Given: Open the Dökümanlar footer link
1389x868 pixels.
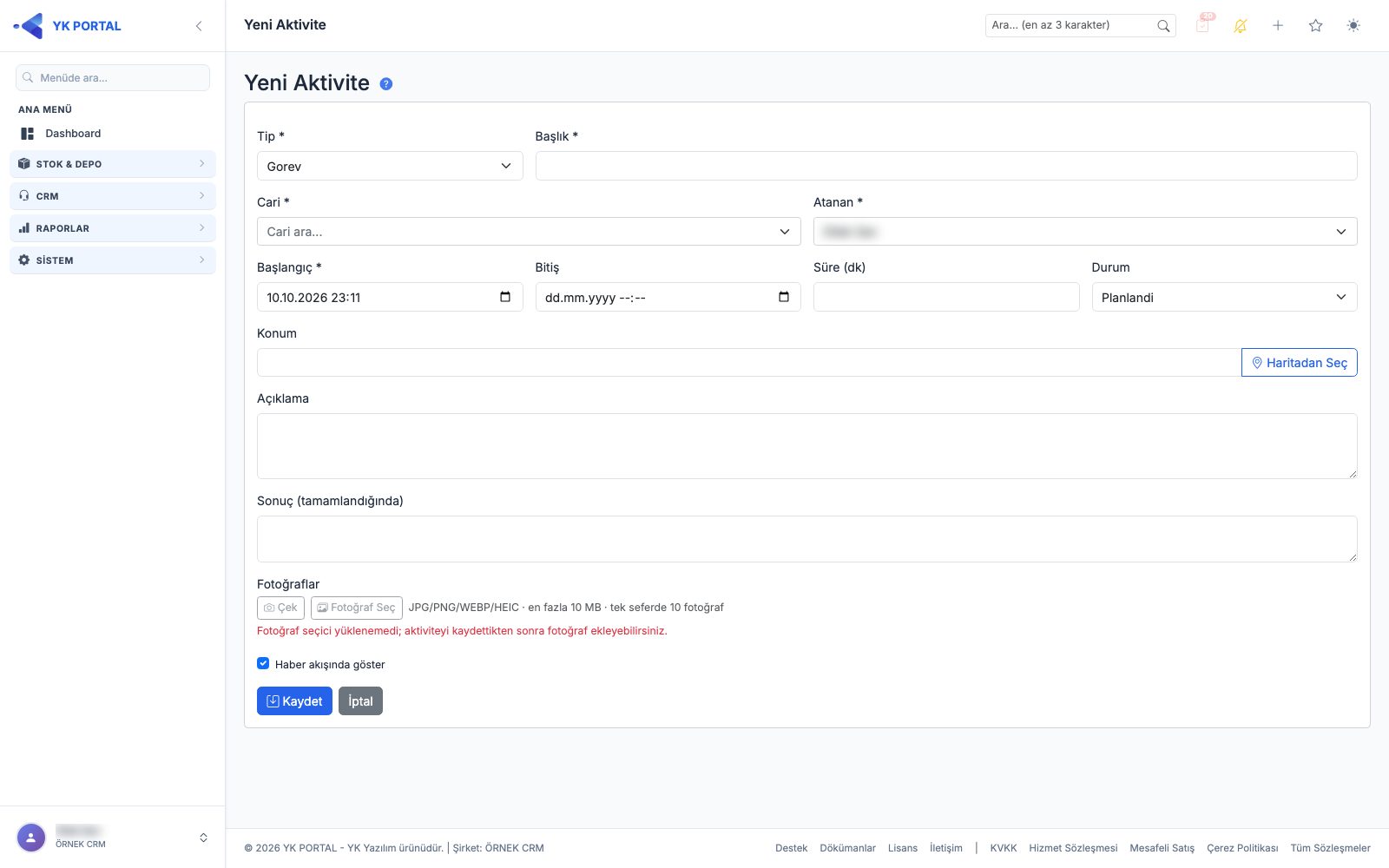Looking at the screenshot, I should [x=848, y=848].
